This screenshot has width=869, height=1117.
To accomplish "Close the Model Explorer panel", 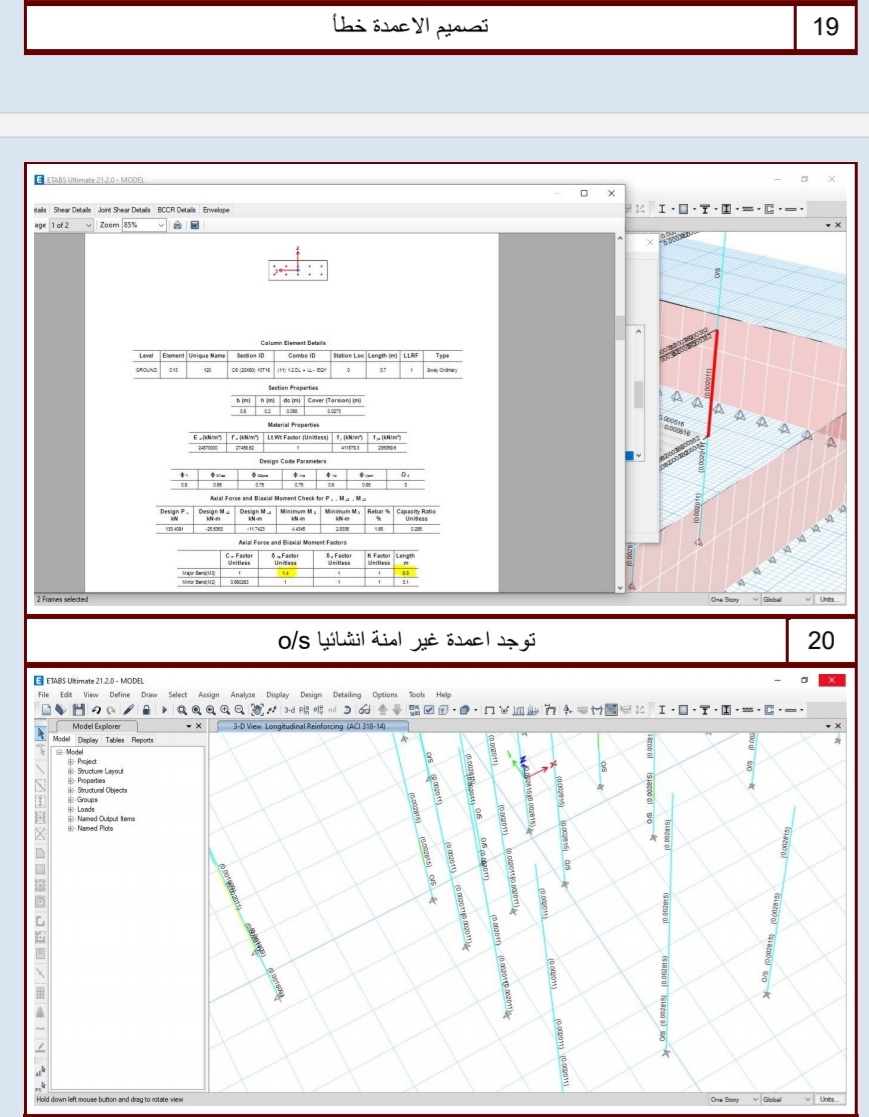I will [x=199, y=727].
